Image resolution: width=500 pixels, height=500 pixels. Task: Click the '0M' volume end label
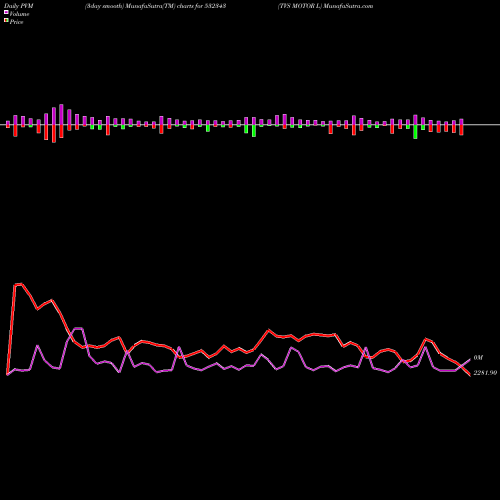478,358
